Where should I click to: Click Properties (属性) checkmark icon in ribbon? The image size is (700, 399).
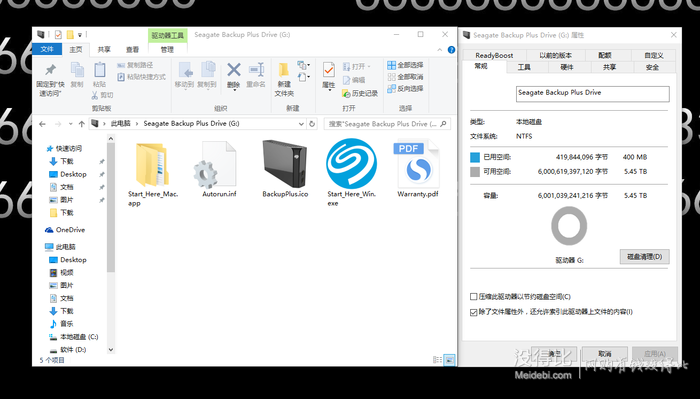coord(329,70)
